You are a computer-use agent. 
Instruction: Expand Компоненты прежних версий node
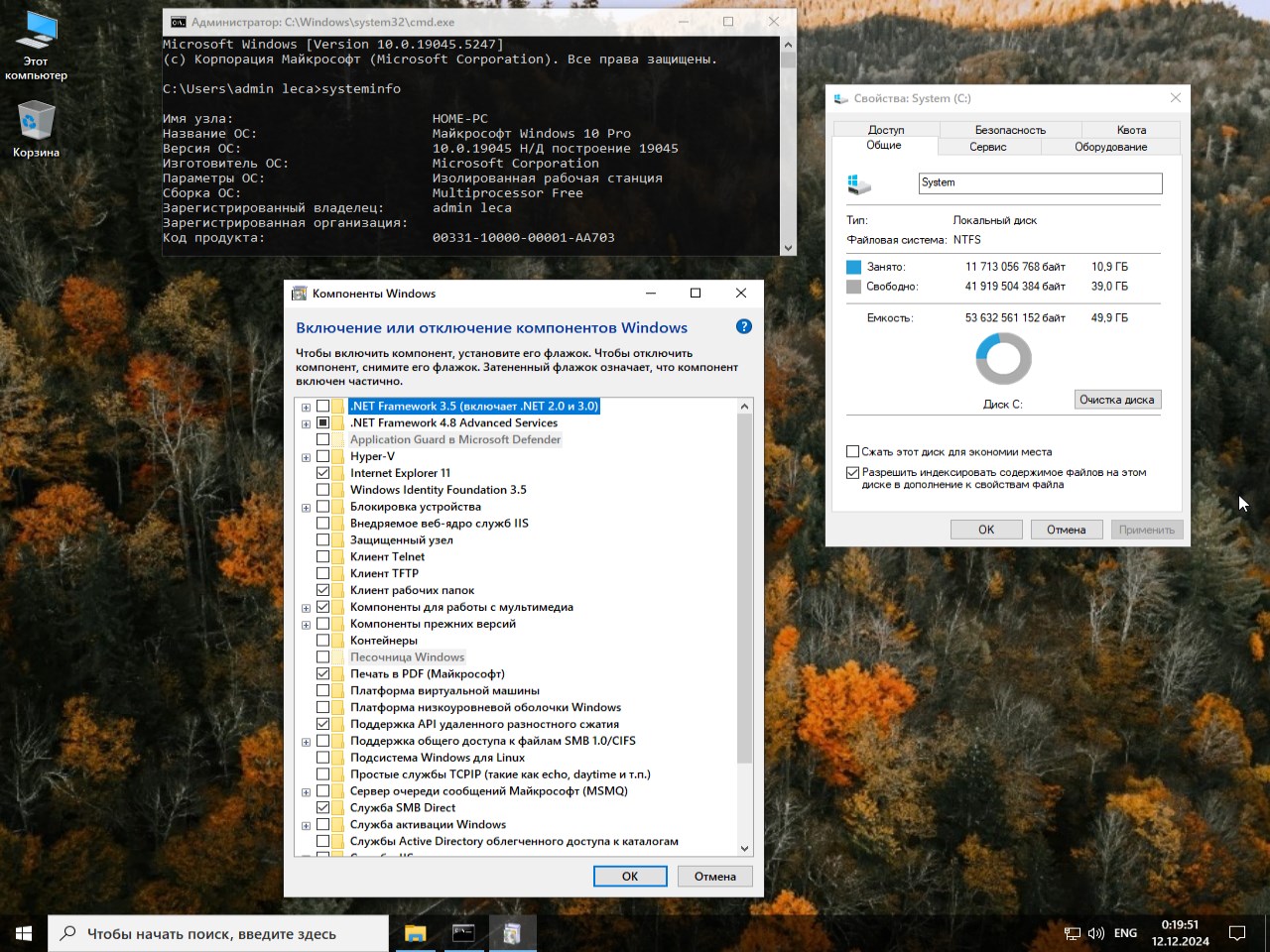(306, 624)
